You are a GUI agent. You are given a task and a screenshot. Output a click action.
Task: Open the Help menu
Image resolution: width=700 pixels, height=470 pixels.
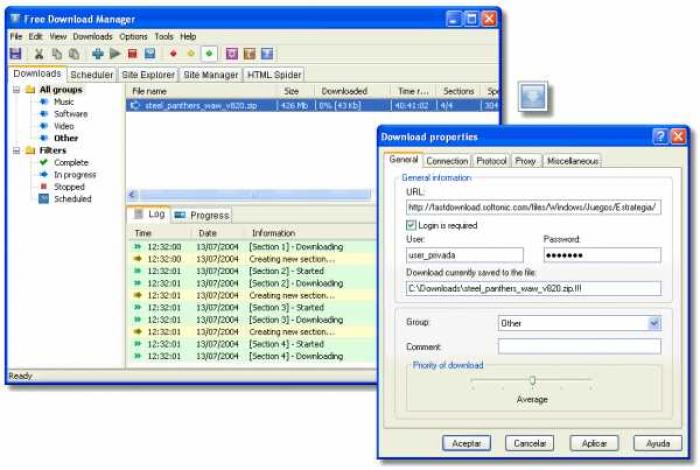pos(188,37)
